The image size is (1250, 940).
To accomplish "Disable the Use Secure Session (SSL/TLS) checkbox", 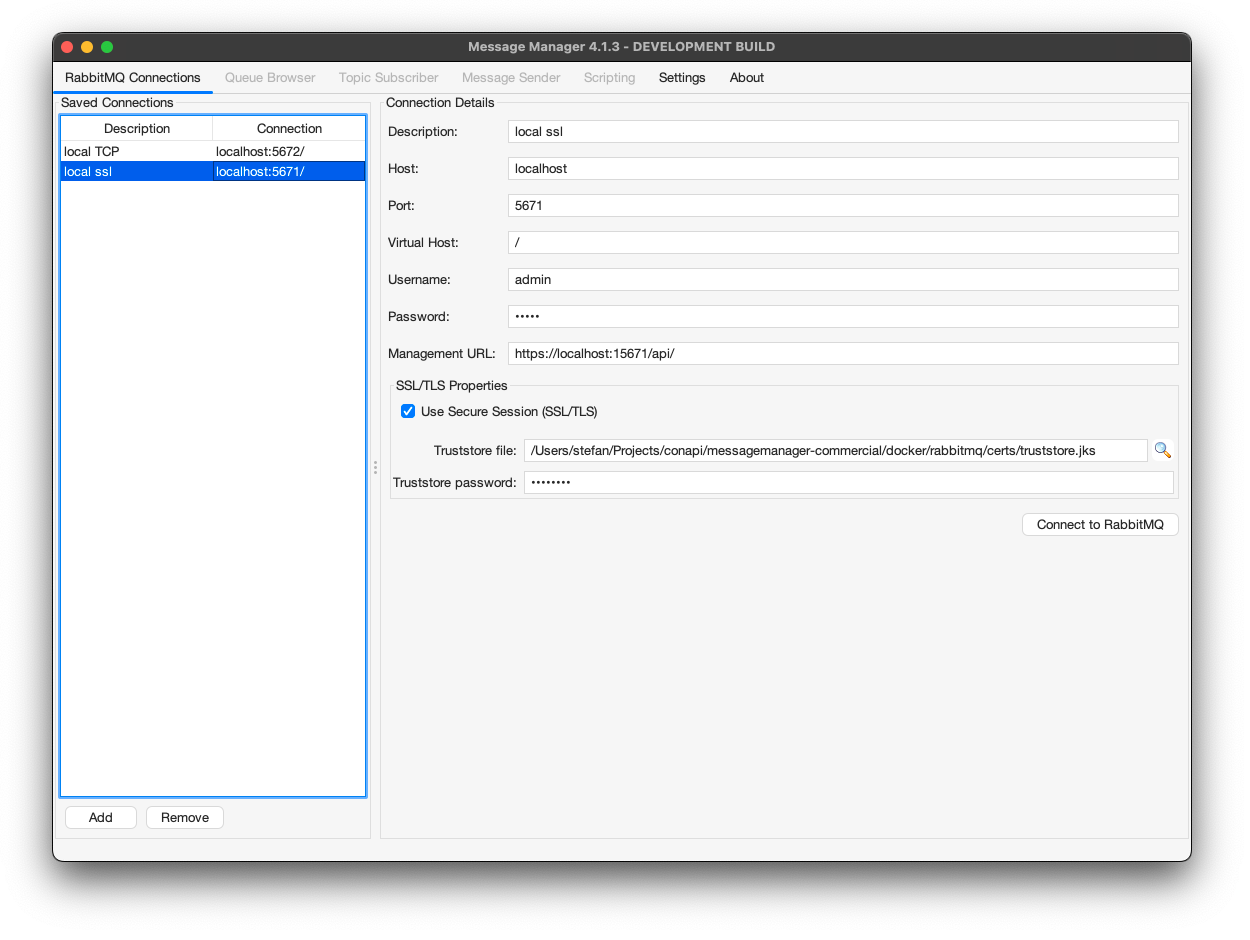I will point(408,411).
